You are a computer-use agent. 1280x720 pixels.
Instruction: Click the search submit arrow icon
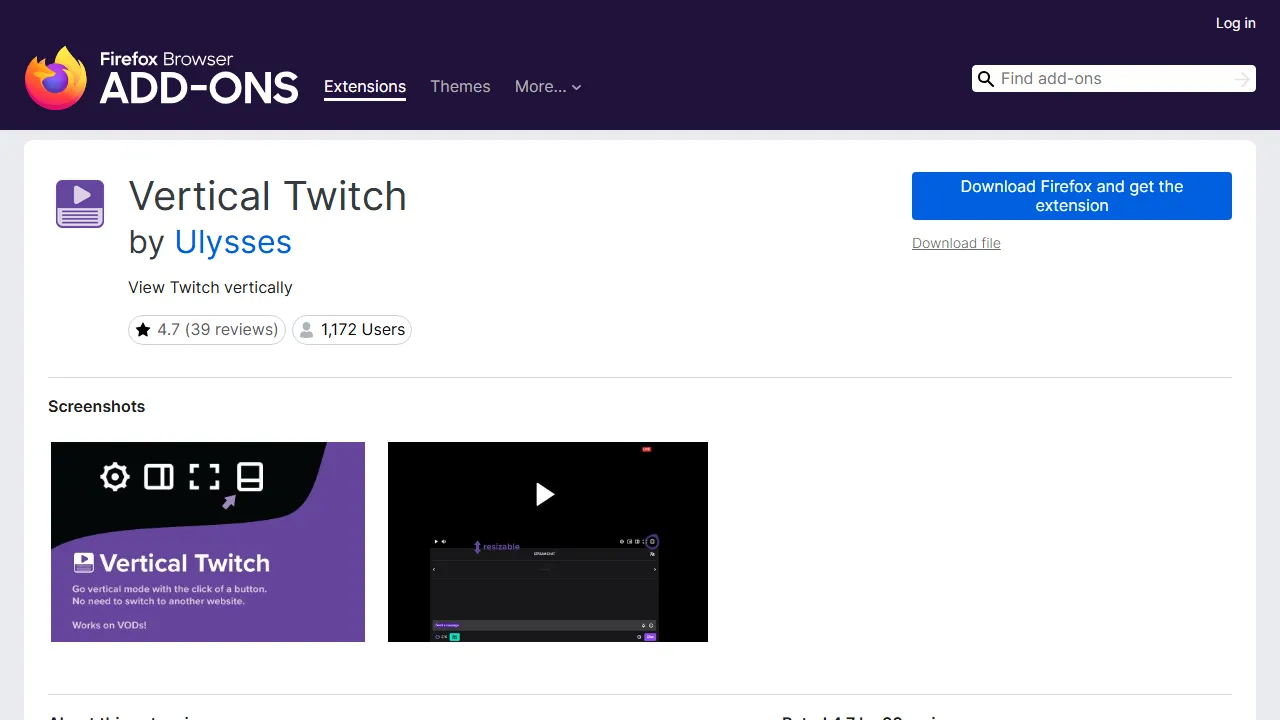[x=1241, y=78]
